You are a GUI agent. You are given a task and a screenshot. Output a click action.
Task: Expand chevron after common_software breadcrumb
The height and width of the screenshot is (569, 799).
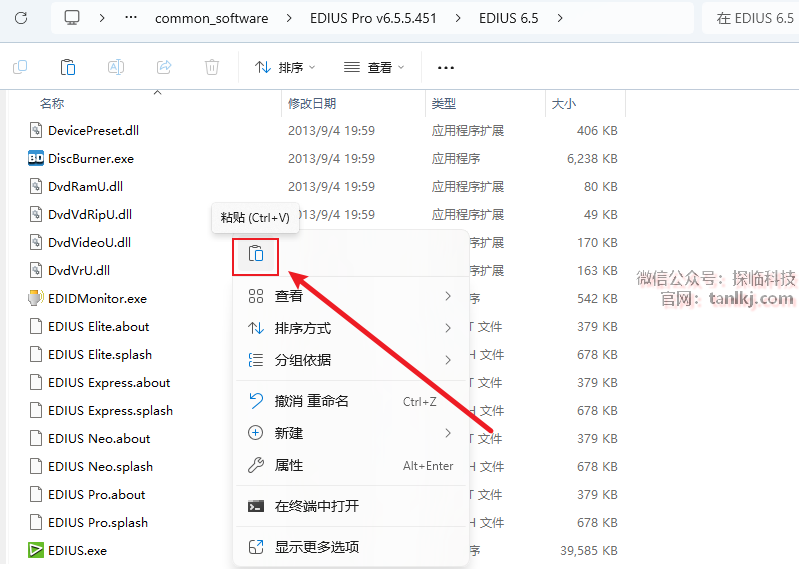[x=289, y=18]
